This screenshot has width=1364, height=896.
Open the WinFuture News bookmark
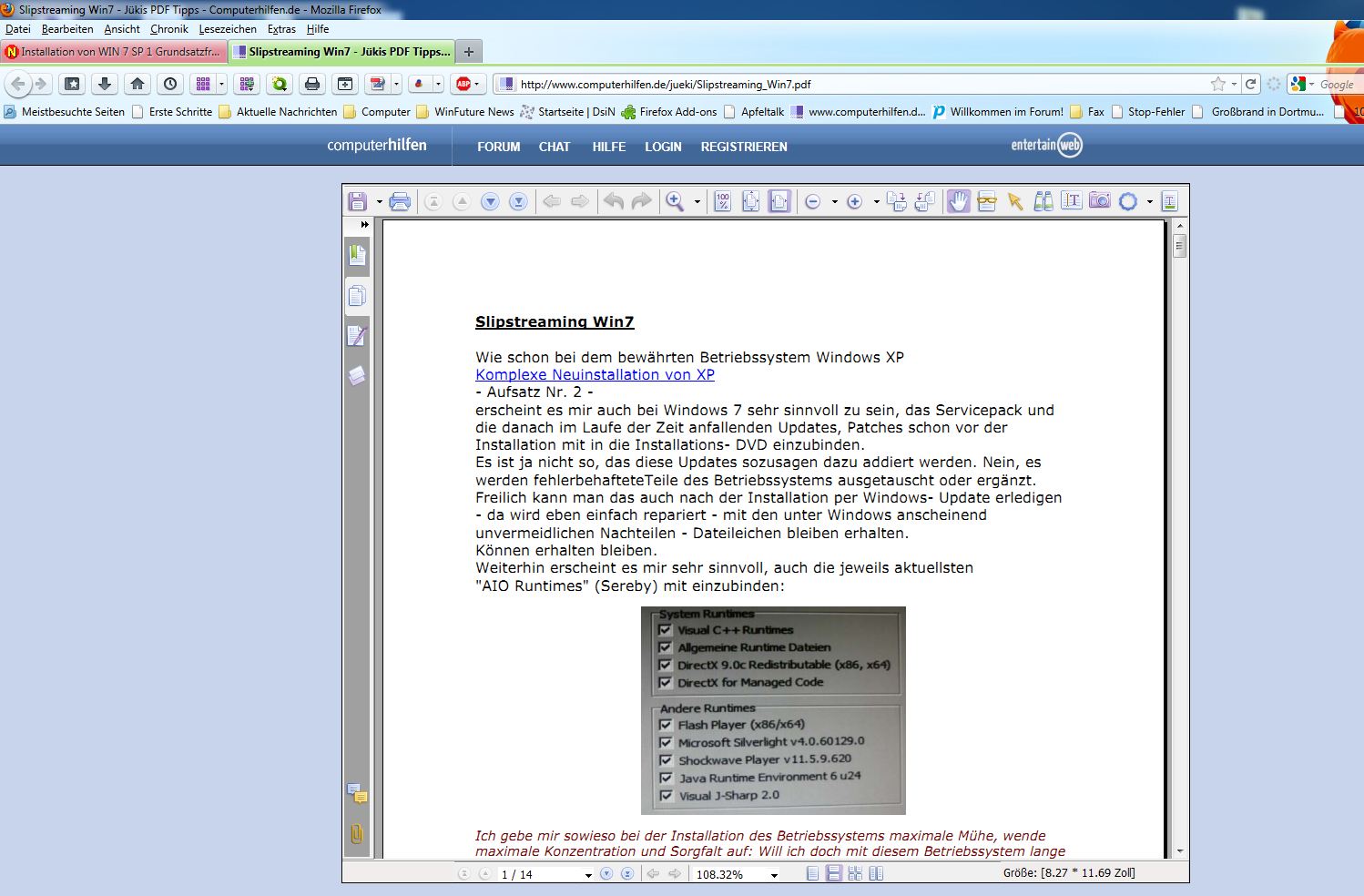[465, 112]
